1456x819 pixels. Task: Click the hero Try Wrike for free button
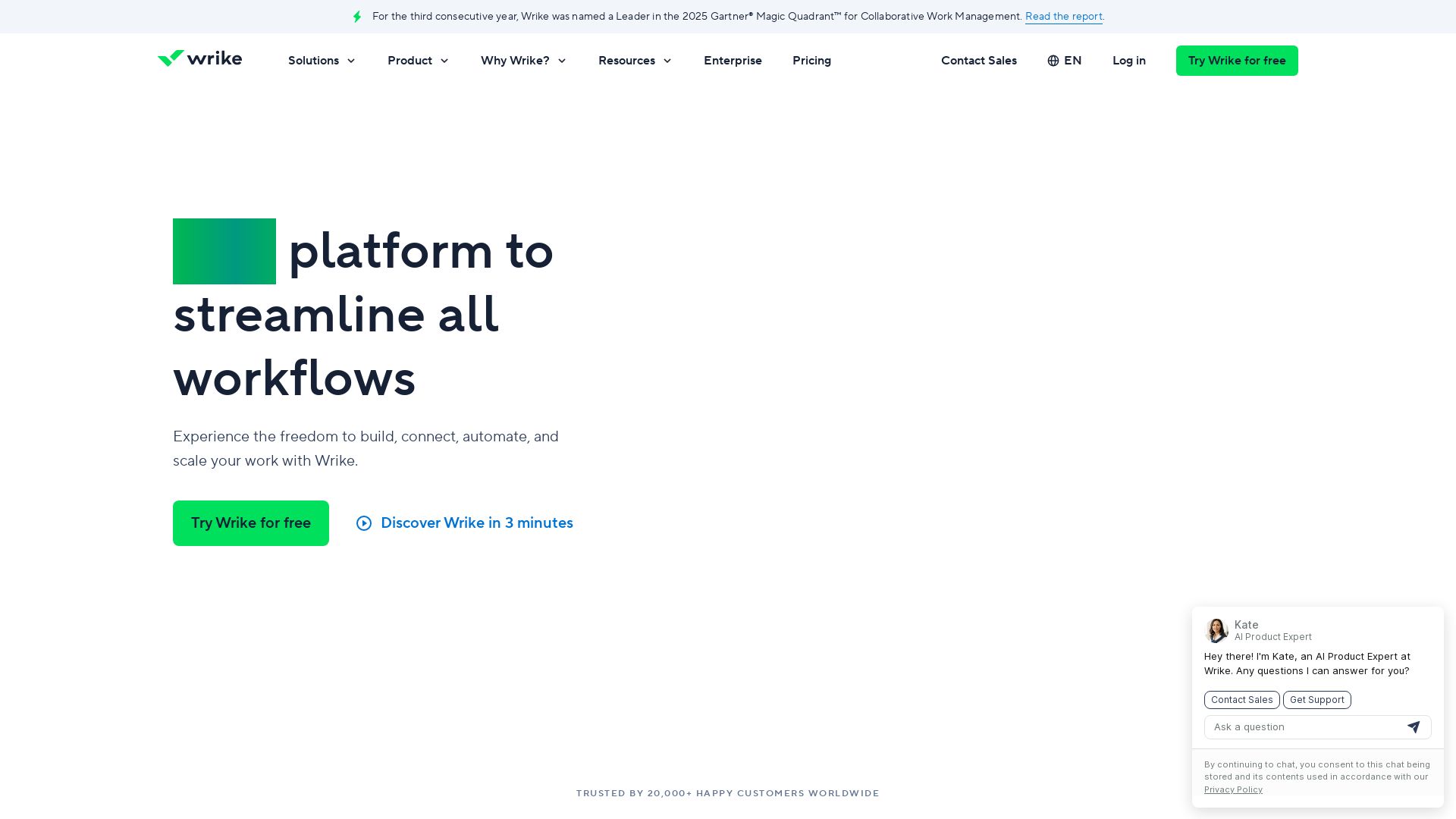pyautogui.click(x=251, y=523)
